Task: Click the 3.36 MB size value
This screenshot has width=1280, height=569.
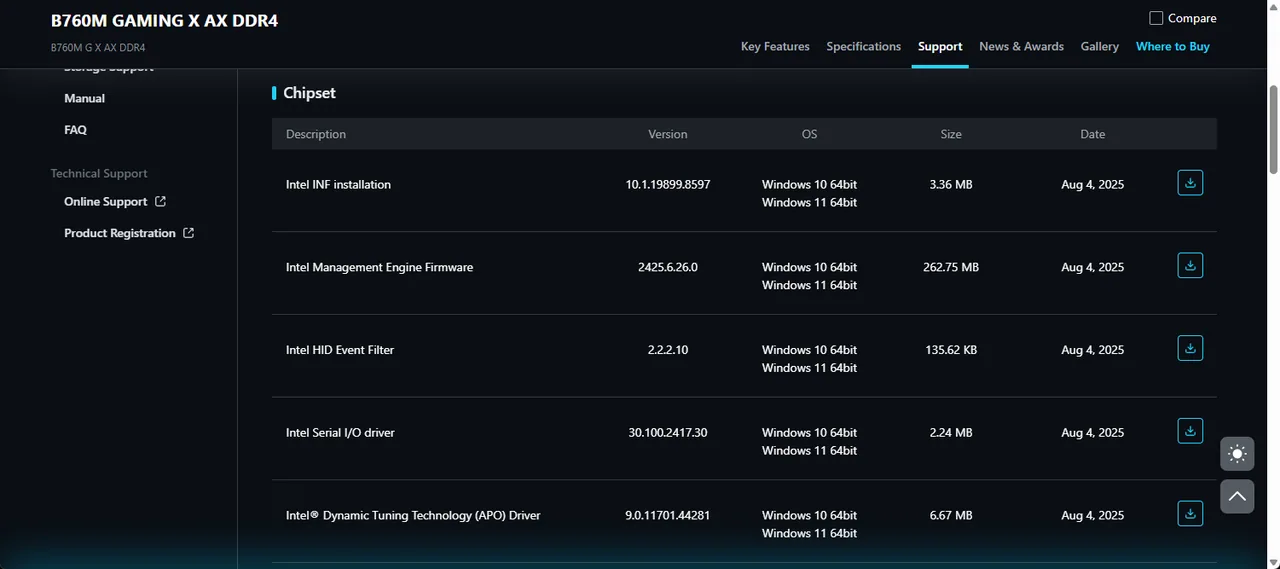Action: 951,185
